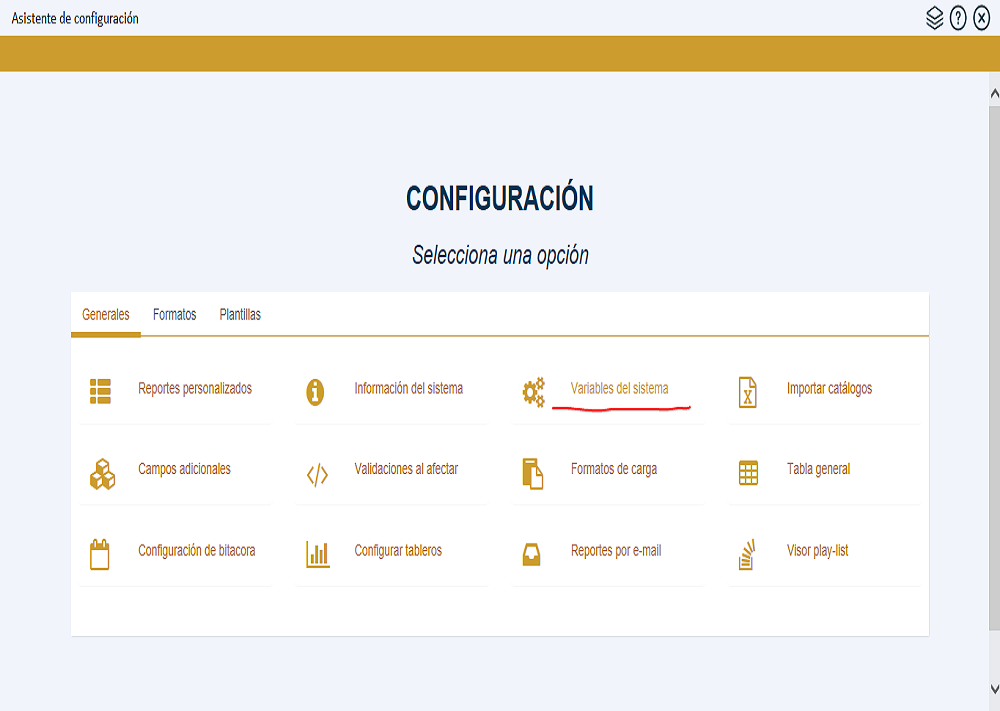Screen dimensions: 1000x711
Task: Click the help question mark icon
Action: pyautogui.click(x=957, y=17)
